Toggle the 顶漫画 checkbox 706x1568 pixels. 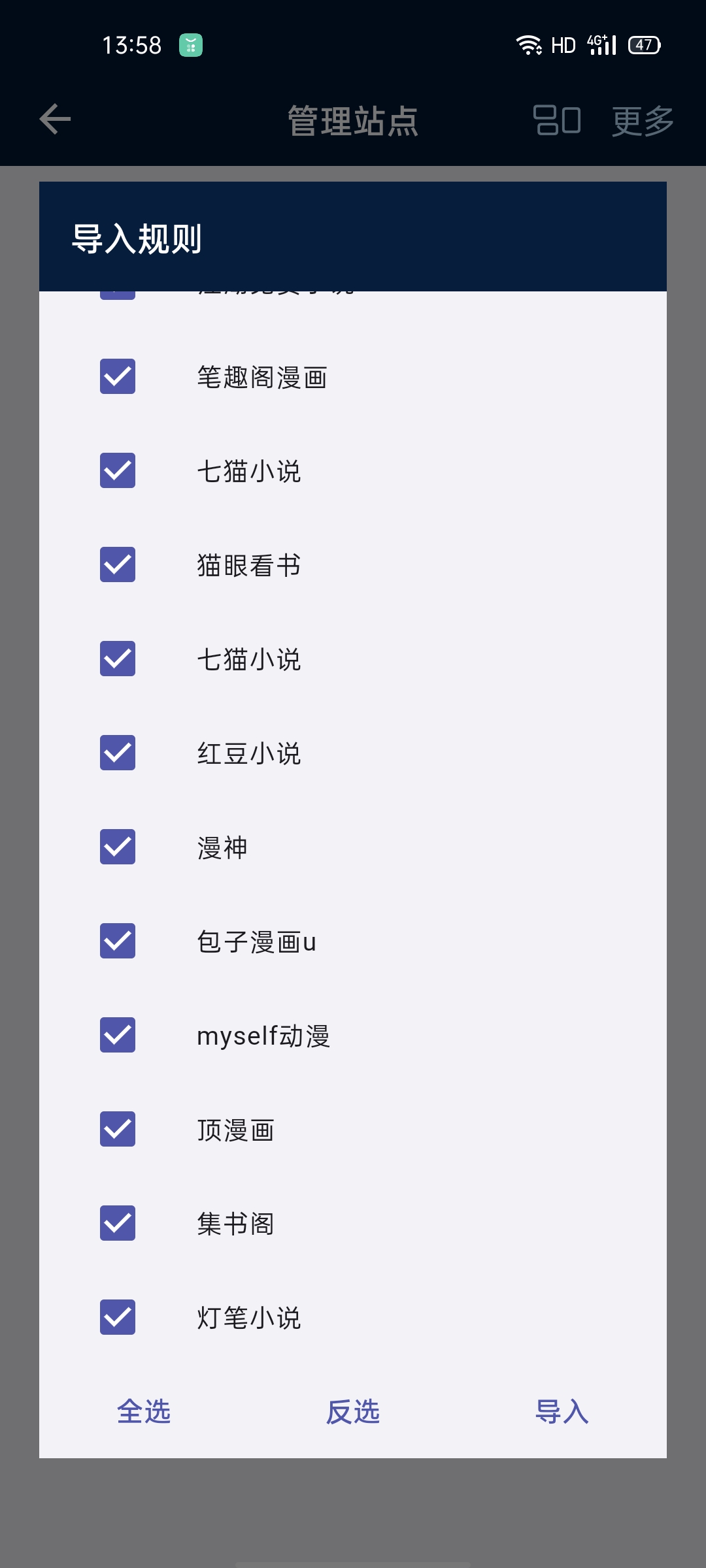click(118, 1129)
